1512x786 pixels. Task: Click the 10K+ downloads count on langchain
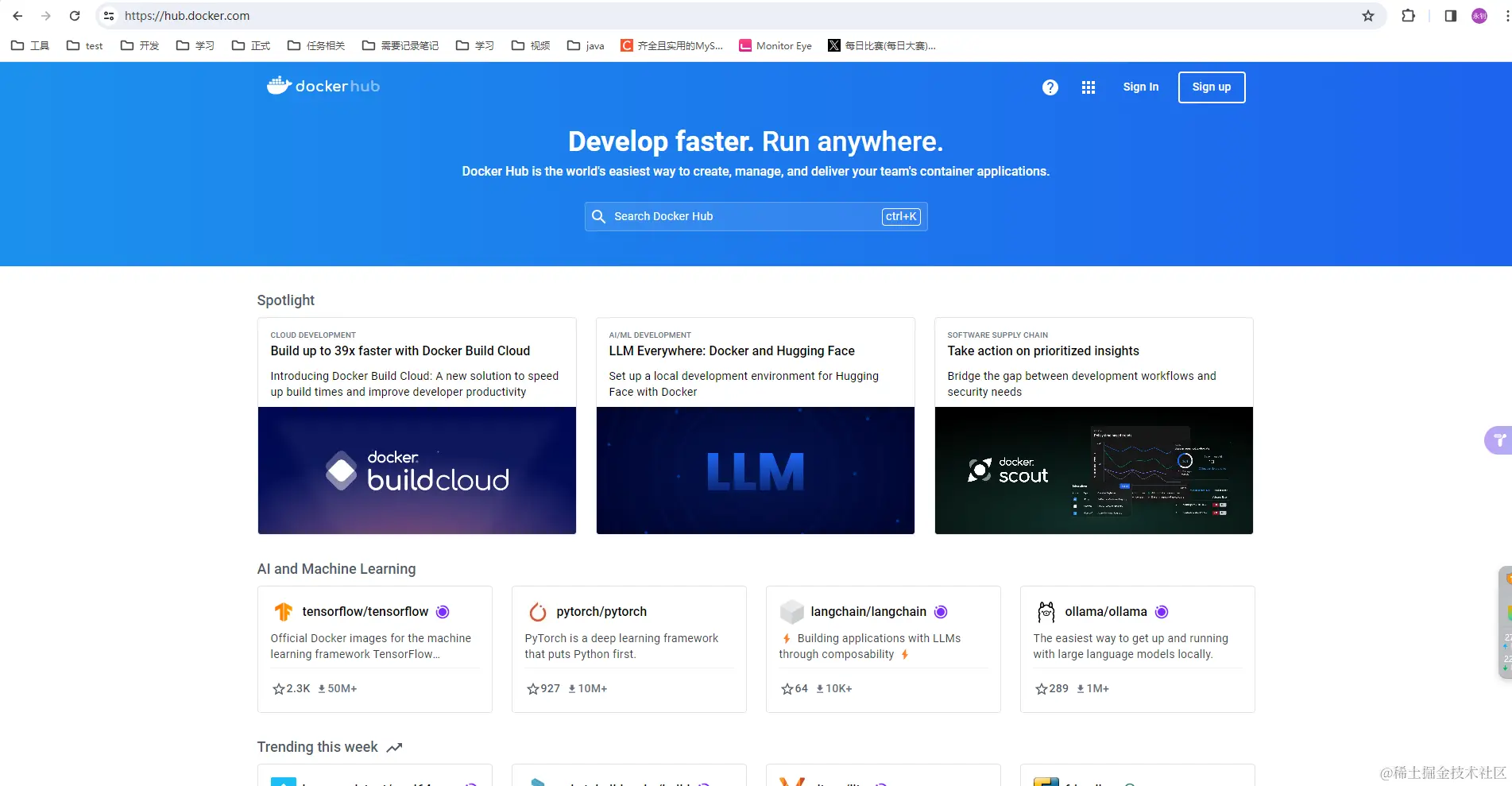[839, 689]
